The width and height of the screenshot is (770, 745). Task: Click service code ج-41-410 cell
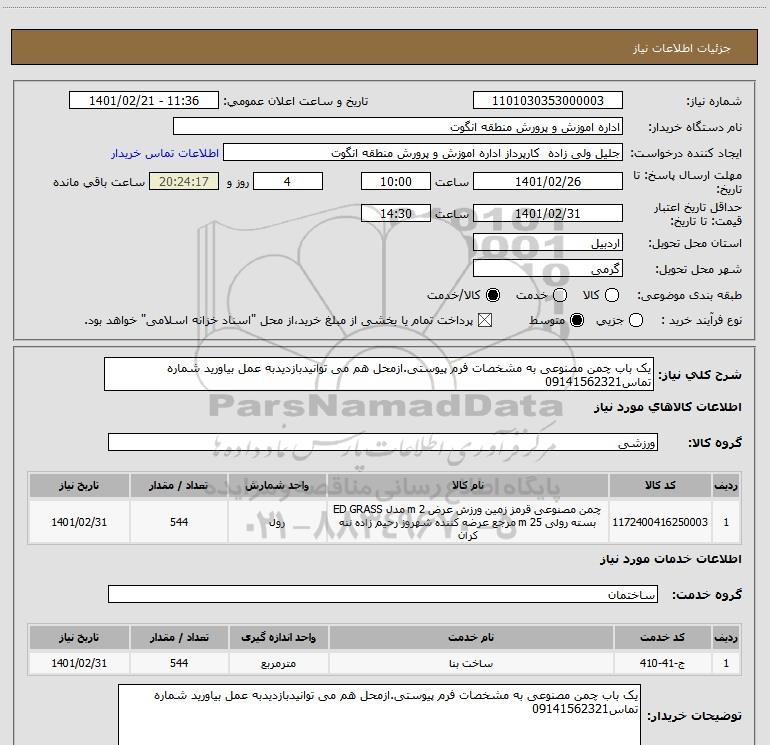662,663
